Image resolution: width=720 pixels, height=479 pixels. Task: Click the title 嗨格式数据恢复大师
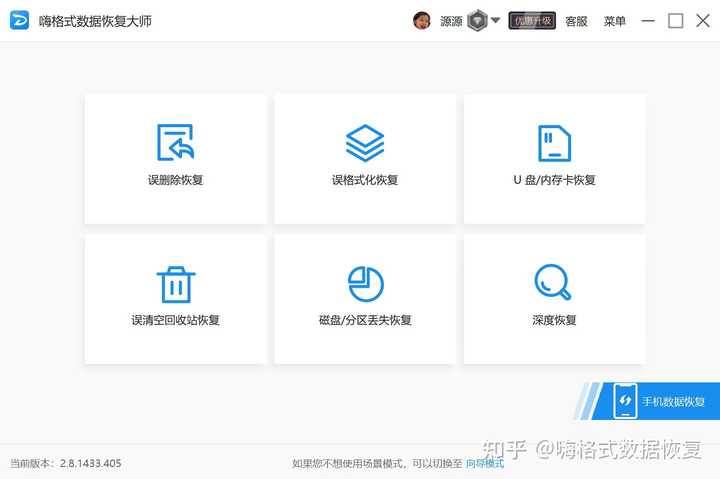tap(95, 21)
